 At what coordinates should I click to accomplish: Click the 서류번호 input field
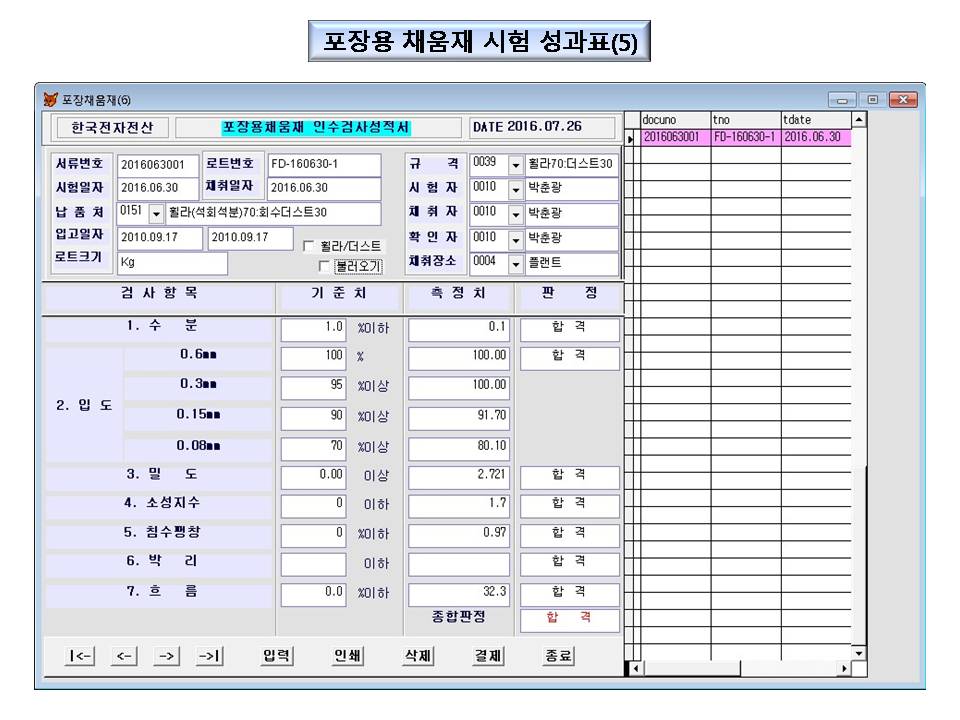[x=158, y=164]
